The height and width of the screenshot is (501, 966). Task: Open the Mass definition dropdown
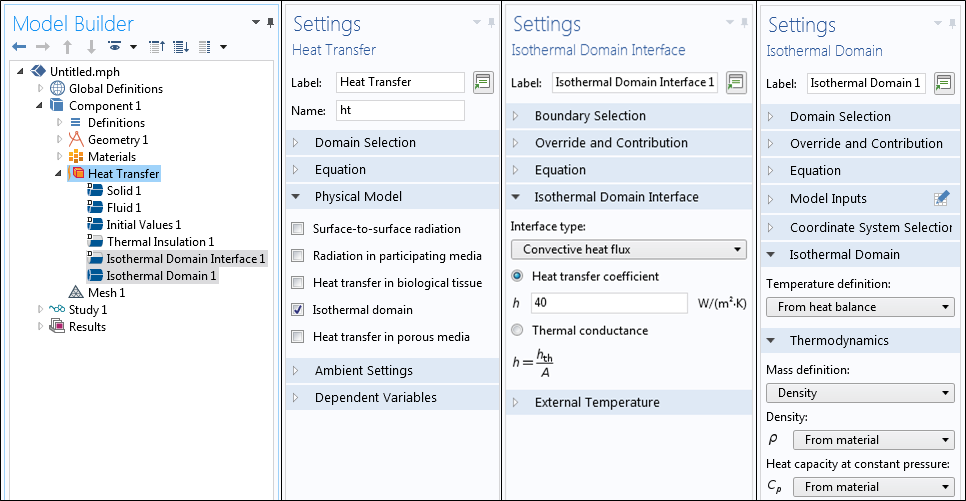tap(860, 393)
